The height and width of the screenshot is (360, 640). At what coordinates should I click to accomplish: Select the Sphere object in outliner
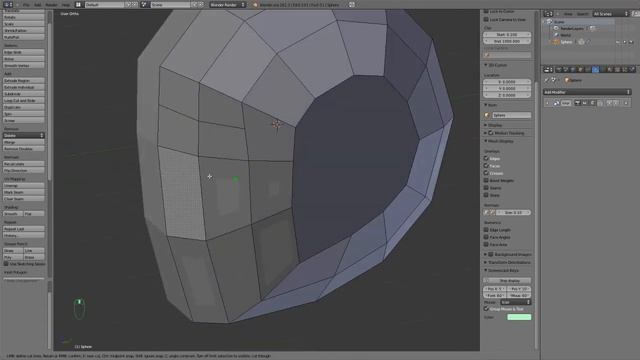click(x=566, y=42)
